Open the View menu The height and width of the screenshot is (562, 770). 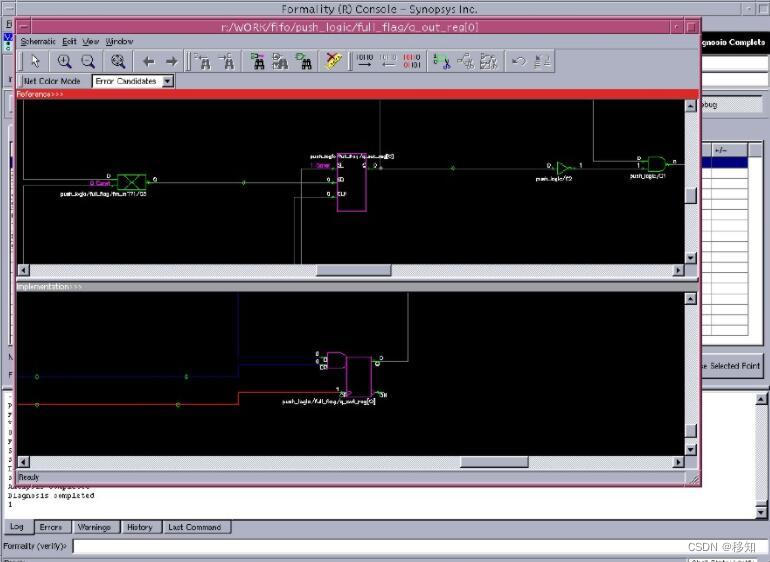[91, 42]
